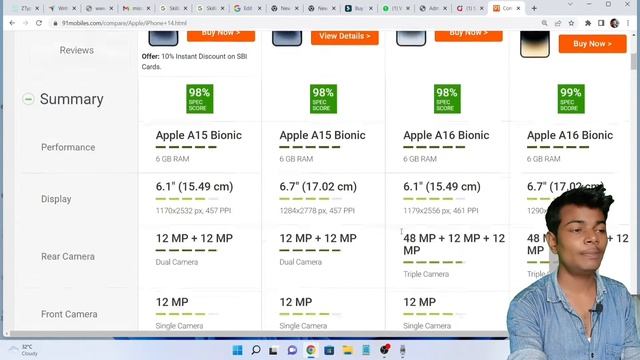Click the browser back arrow

(12, 23)
